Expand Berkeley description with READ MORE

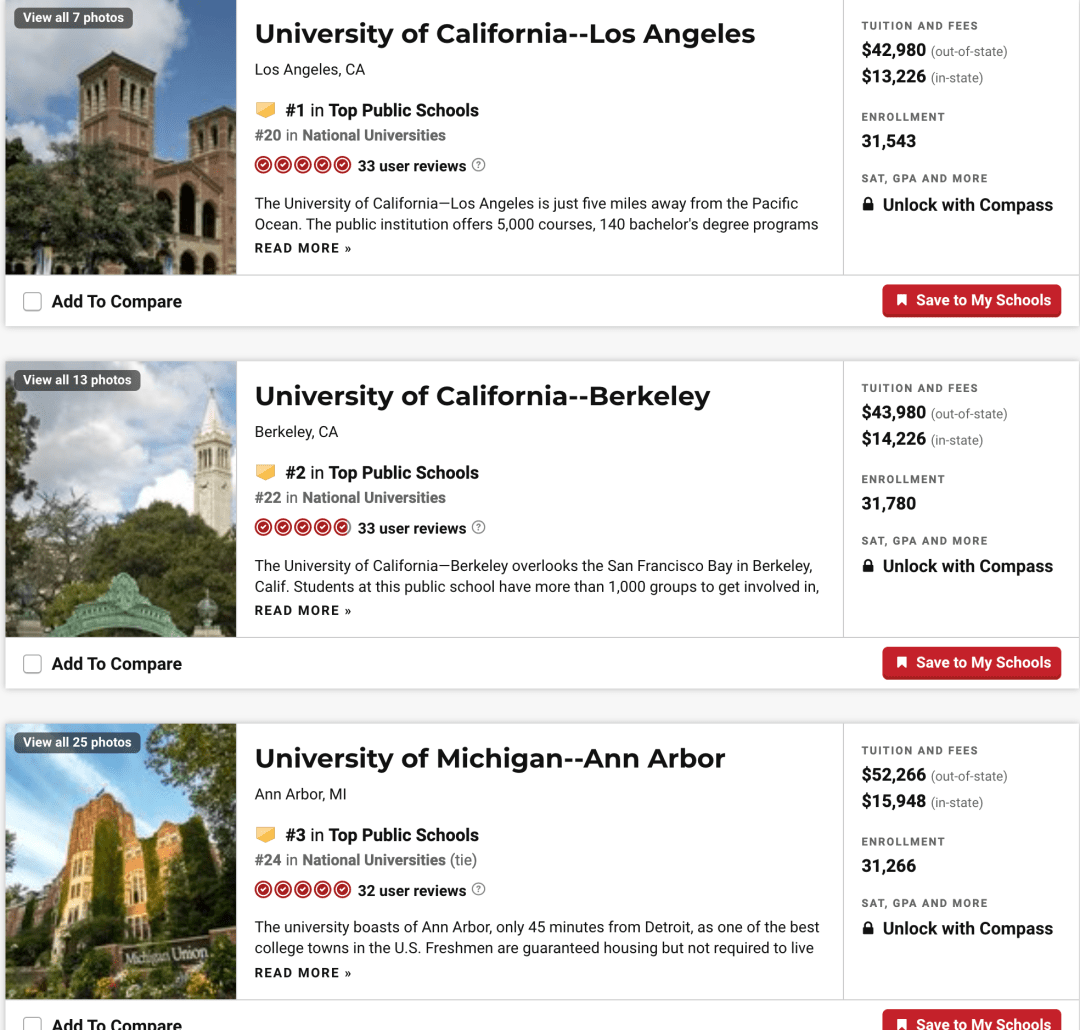pos(303,610)
